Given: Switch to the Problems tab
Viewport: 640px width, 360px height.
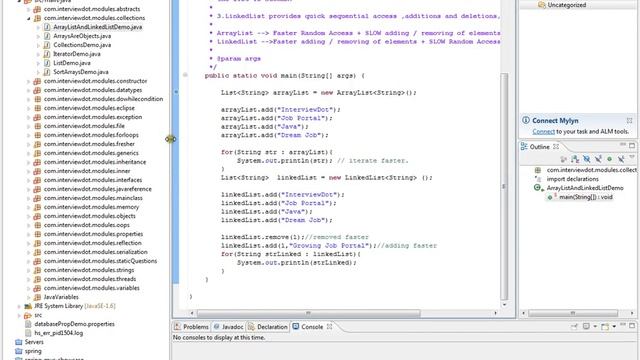Looking at the screenshot, I should (x=191, y=327).
